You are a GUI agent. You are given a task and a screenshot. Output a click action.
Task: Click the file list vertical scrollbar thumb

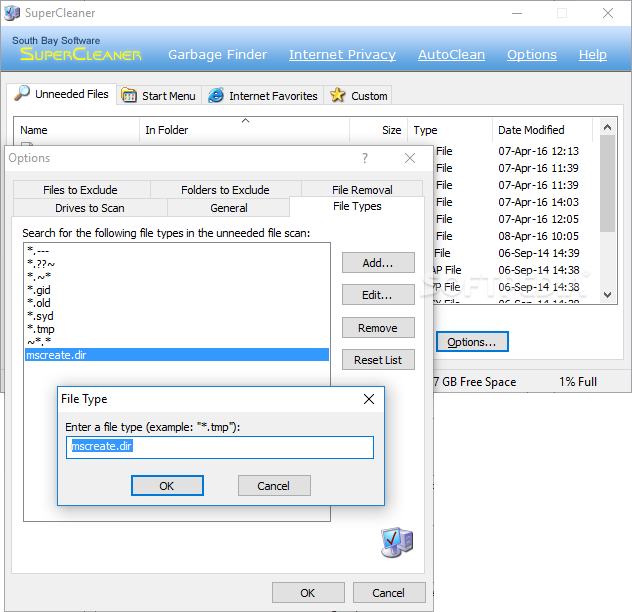tap(607, 184)
